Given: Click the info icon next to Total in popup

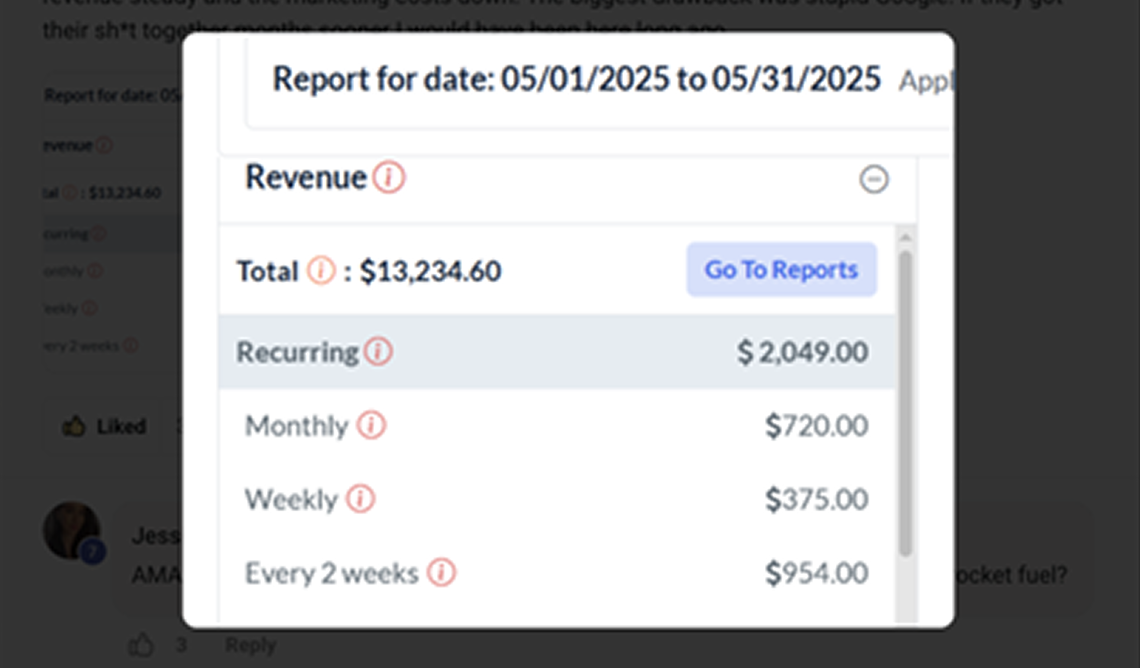Looking at the screenshot, I should coord(321,270).
